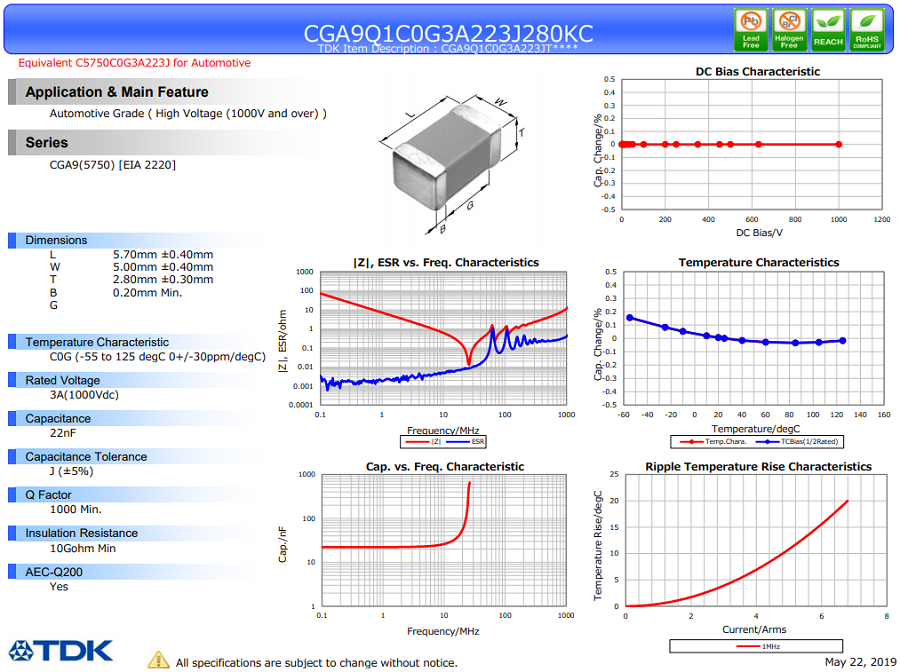This screenshot has height=672, width=900.
Task: Click the Temperature/degC axis label
Action: point(755,429)
